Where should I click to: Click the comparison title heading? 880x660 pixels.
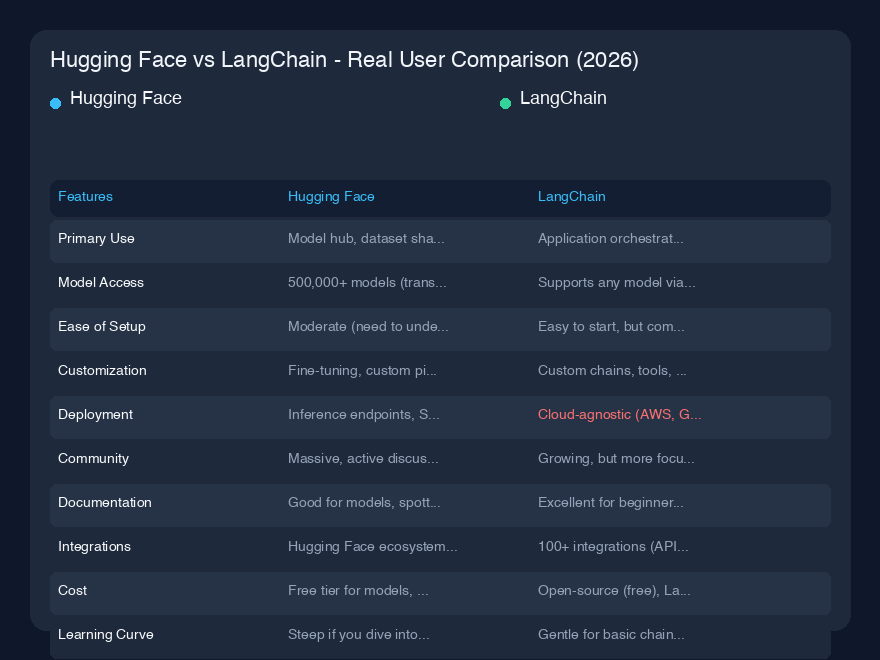click(x=344, y=60)
